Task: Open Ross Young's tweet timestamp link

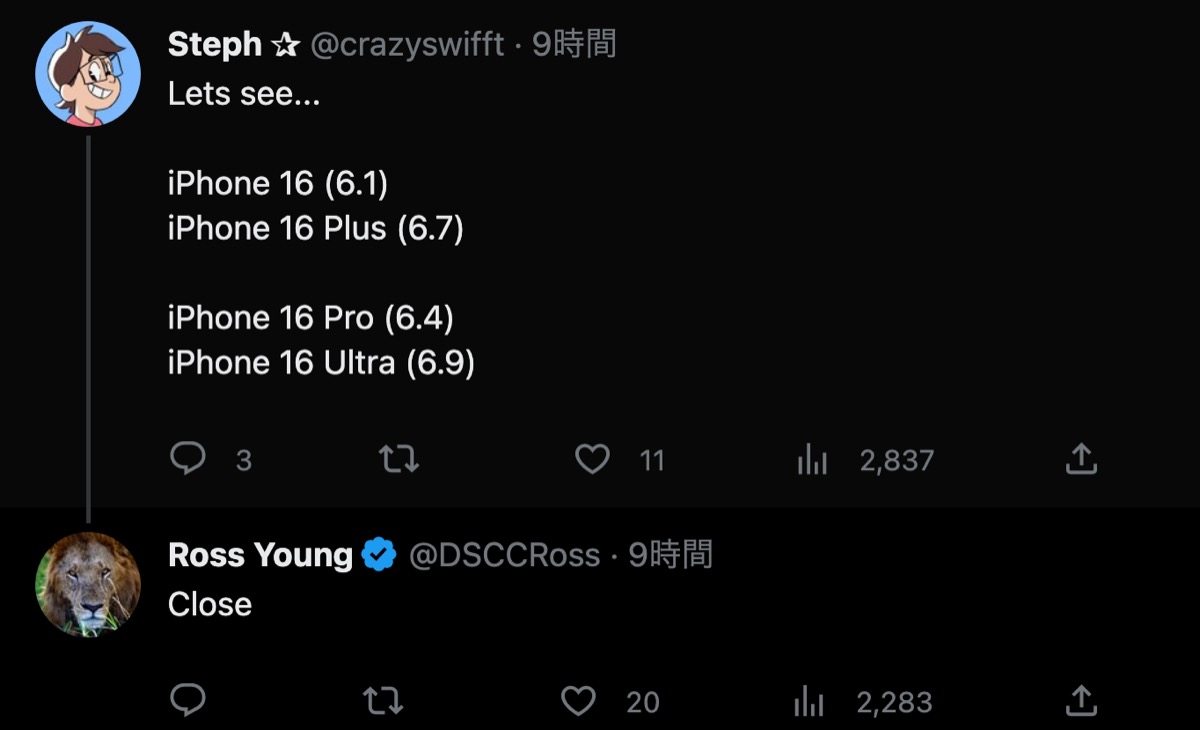Action: point(670,554)
